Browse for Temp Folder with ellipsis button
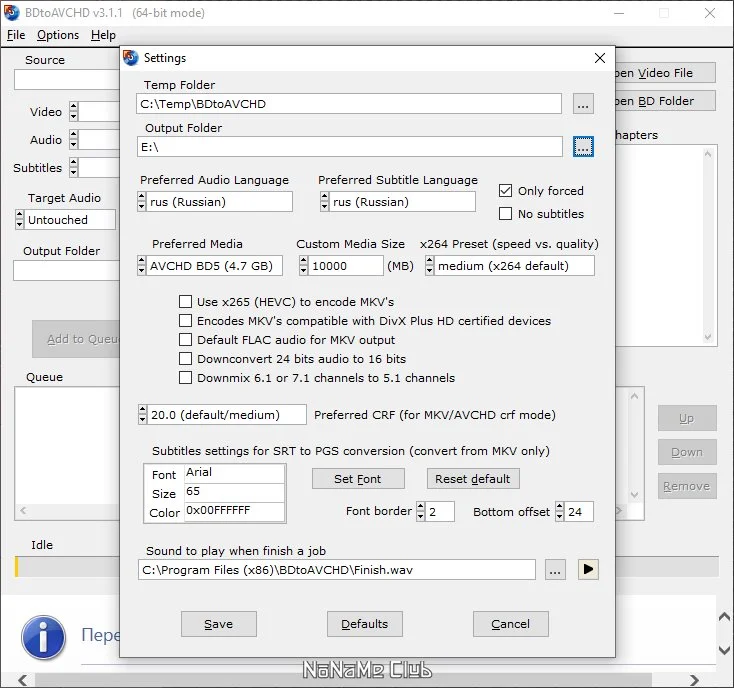This screenshot has height=688, width=734. (583, 104)
